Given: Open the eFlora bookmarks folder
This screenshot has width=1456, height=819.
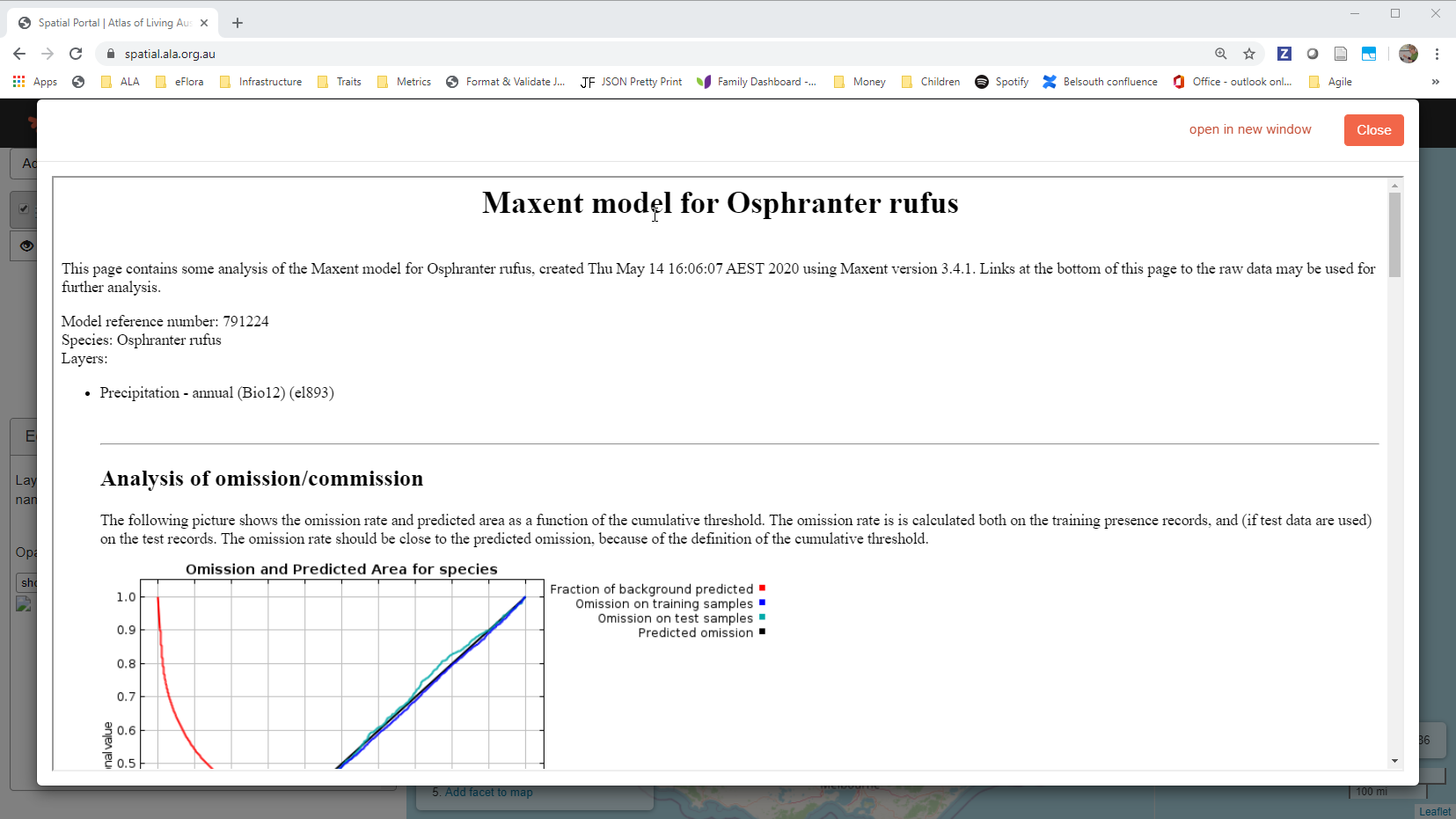Looking at the screenshot, I should click(x=179, y=82).
